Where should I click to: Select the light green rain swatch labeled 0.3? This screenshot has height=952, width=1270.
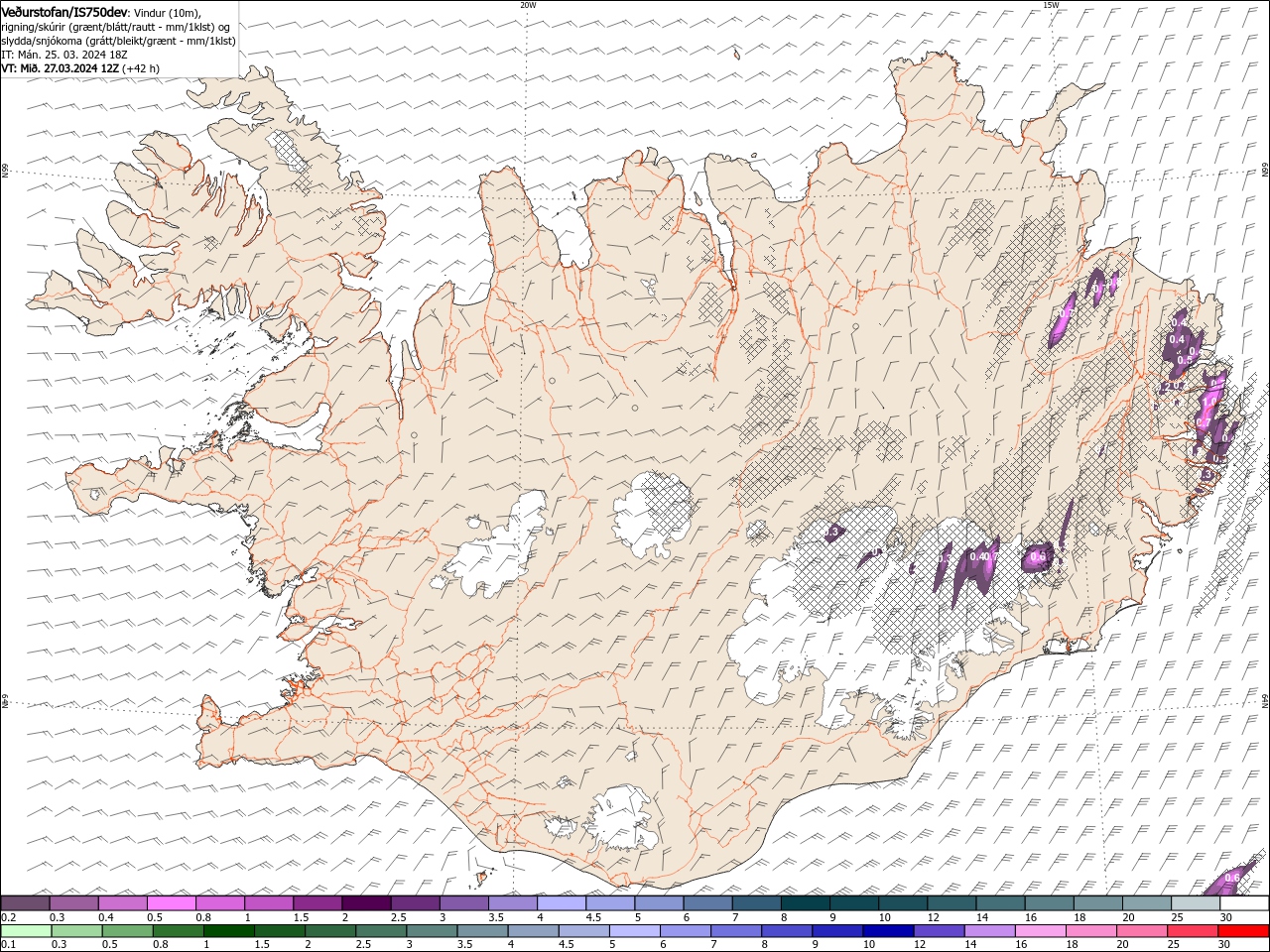pos(76,931)
